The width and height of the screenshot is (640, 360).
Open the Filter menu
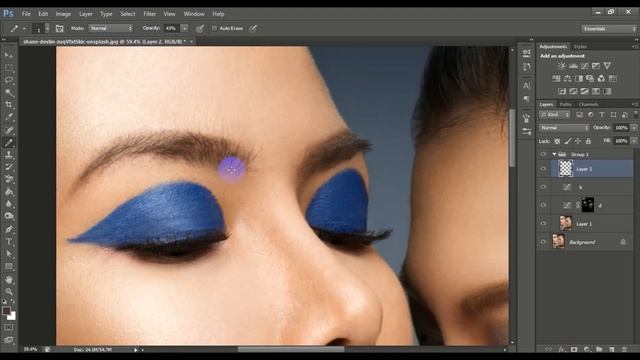point(150,14)
